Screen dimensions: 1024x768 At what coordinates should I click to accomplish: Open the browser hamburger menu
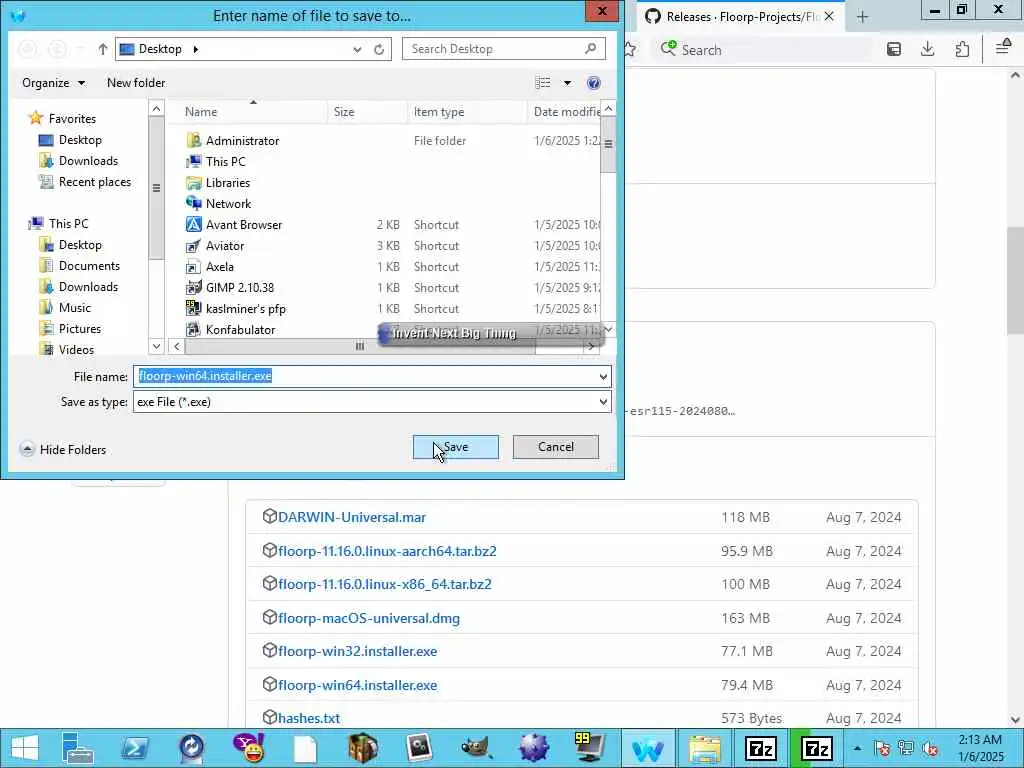1003,48
